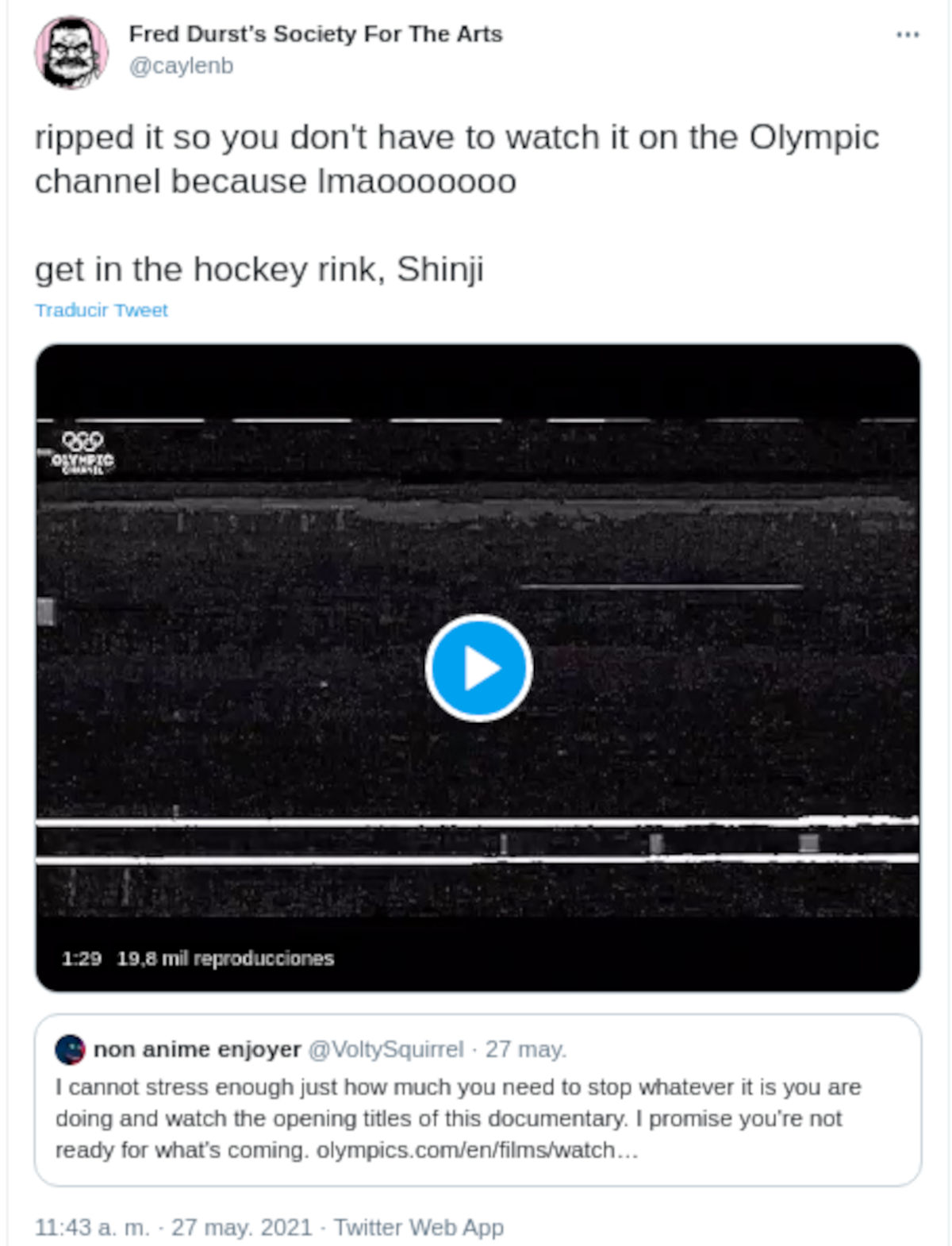Click the "get in the hockey rink, Shinji" line
The height and width of the screenshot is (1246, 952).
coord(259,269)
